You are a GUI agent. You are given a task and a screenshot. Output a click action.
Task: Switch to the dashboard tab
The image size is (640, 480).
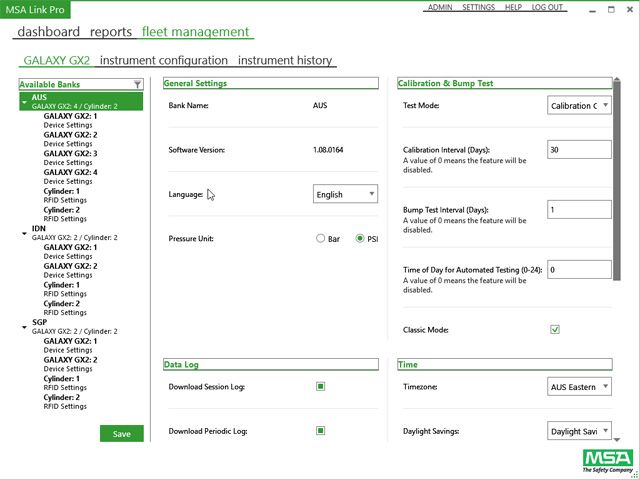pos(48,32)
